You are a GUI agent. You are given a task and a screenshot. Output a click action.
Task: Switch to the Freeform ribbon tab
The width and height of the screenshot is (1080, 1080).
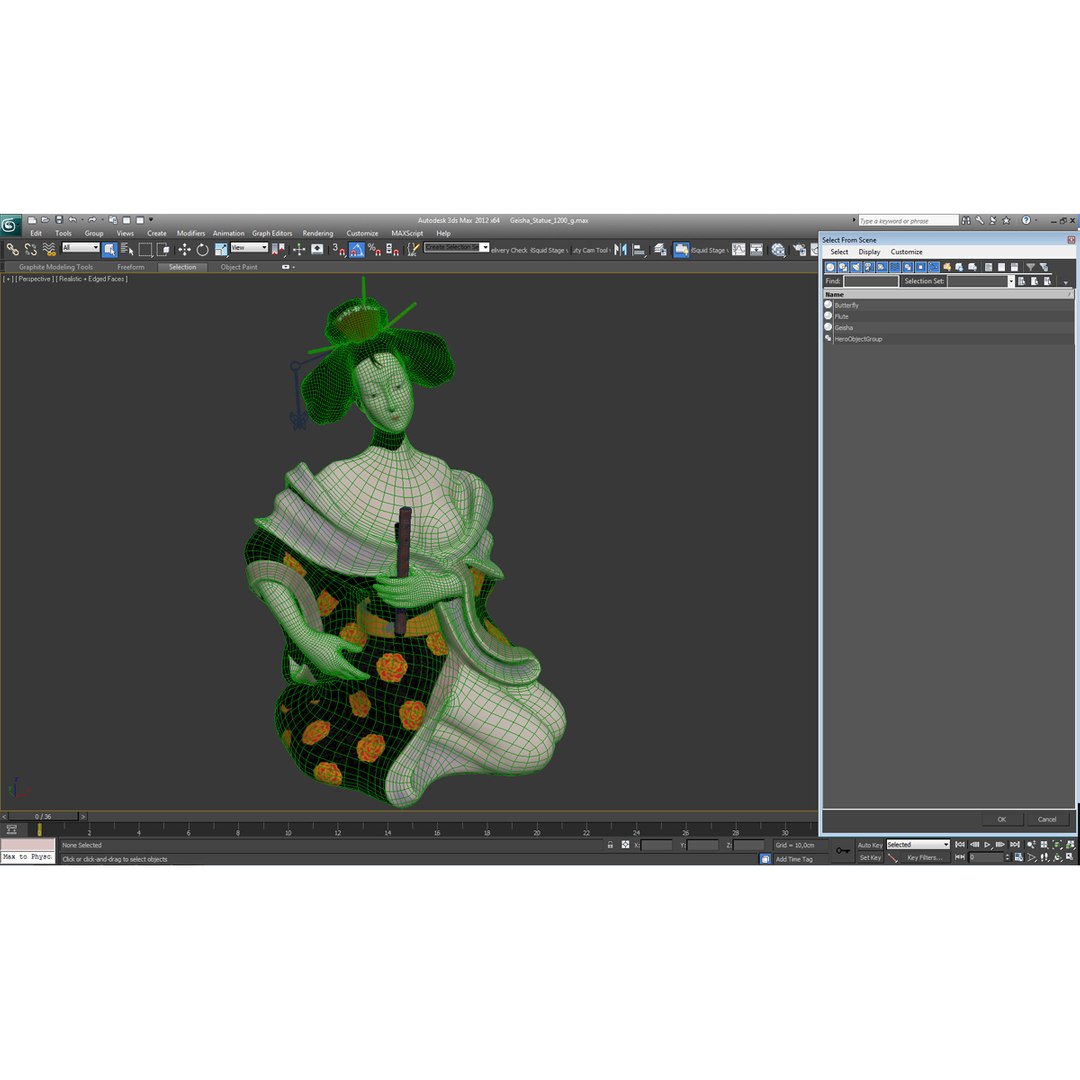(131, 267)
